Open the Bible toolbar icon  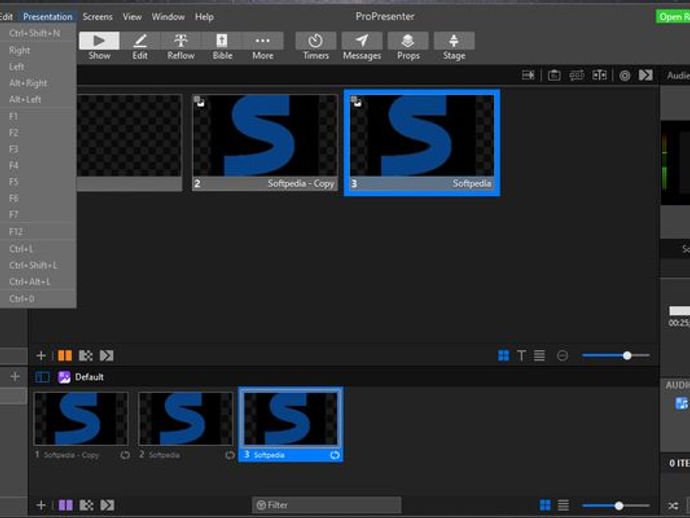[x=222, y=46]
